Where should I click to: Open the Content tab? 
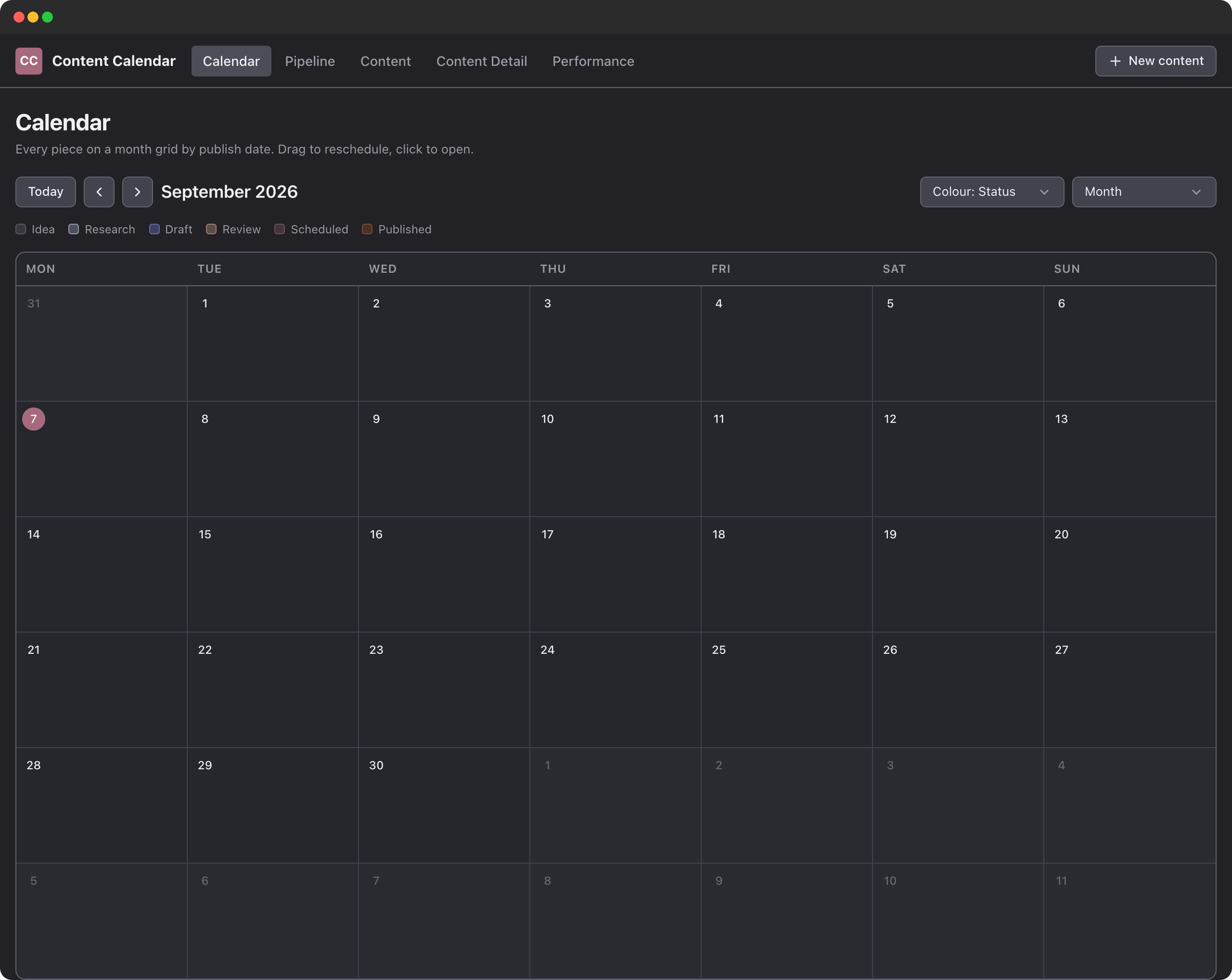pos(385,61)
